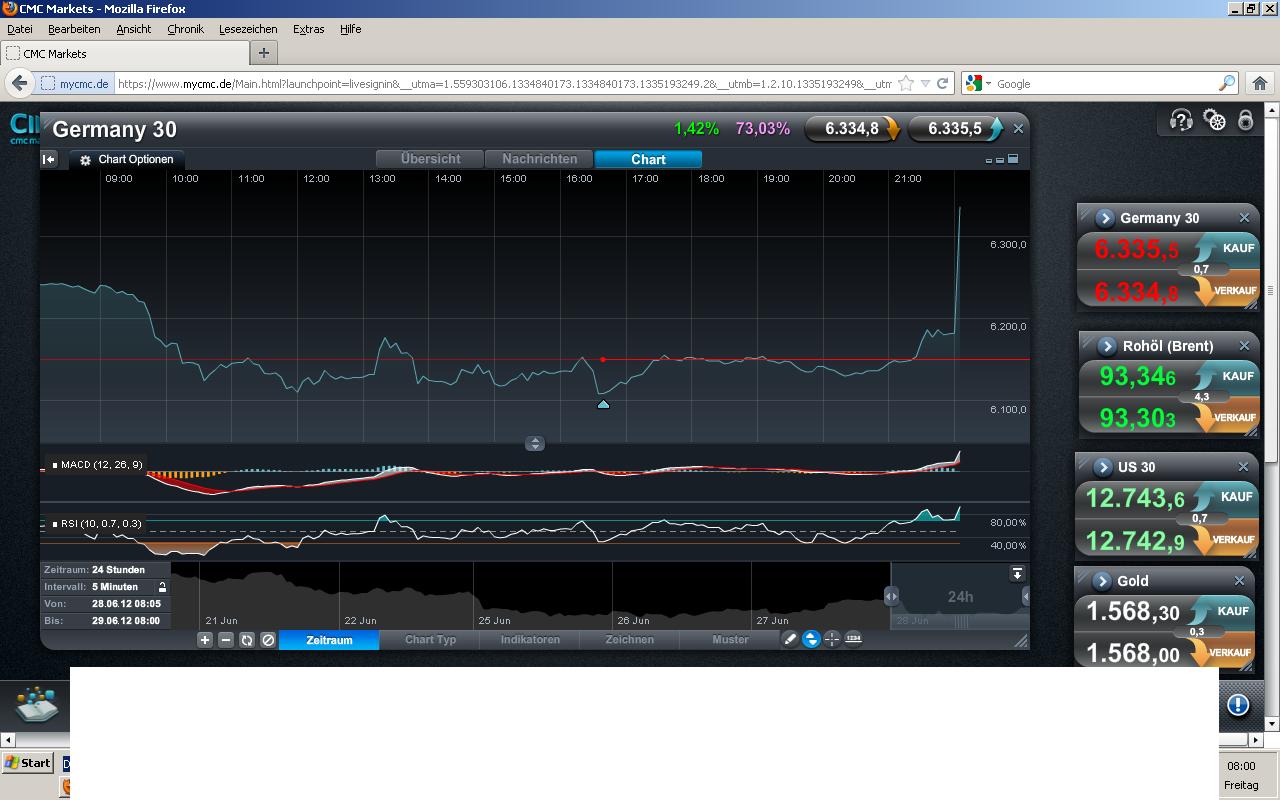Image resolution: width=1280 pixels, height=800 pixels.
Task: Zoom in chart with plus icon
Action: (205, 640)
